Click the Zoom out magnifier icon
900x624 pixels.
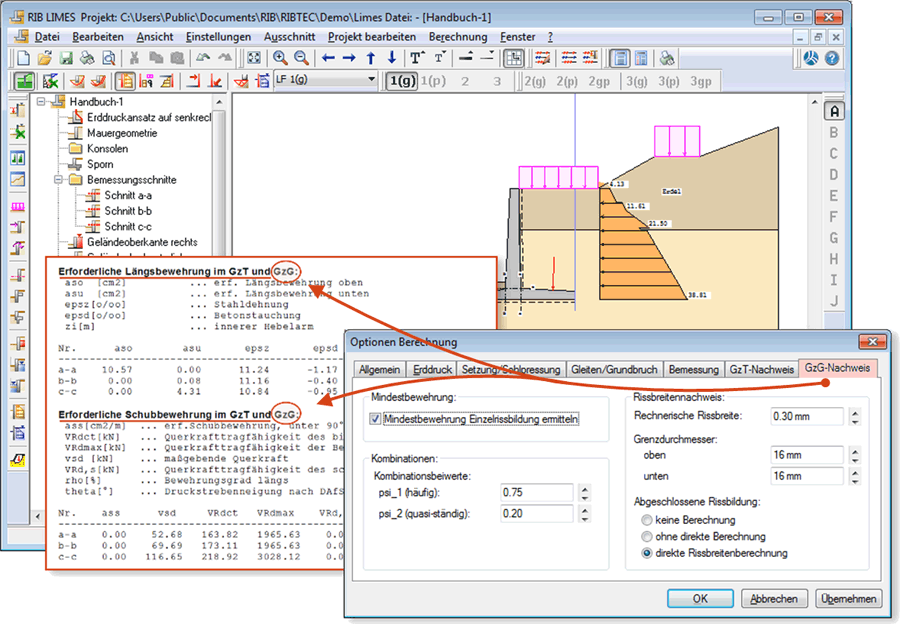pyautogui.click(x=301, y=58)
